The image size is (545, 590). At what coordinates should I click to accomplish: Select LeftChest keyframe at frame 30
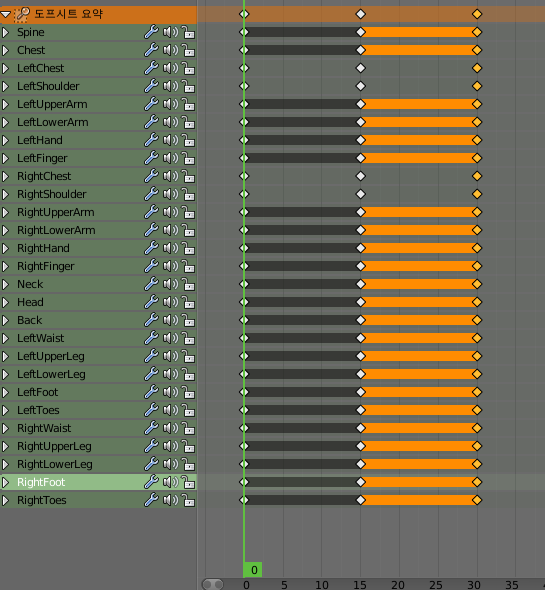(x=477, y=68)
